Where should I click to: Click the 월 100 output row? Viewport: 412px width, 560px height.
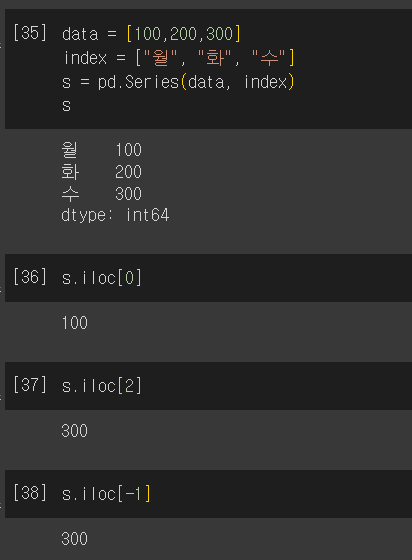102,150
